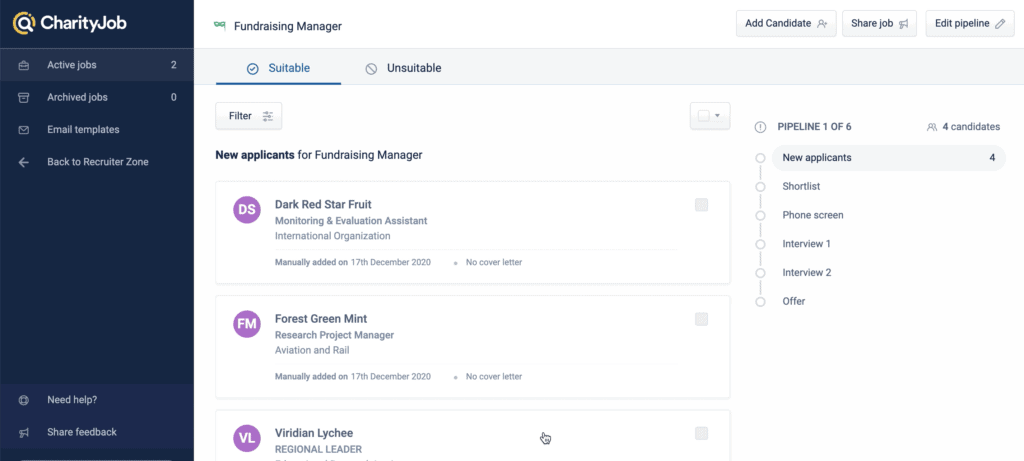Click the Back to Recruiter Zone arrow icon
This screenshot has width=1024, height=461.
24,162
